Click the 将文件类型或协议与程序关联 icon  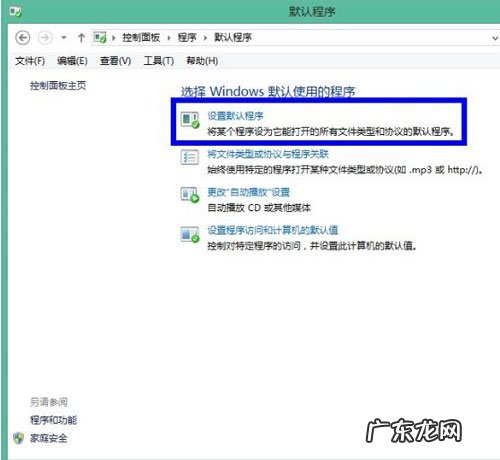[190, 157]
